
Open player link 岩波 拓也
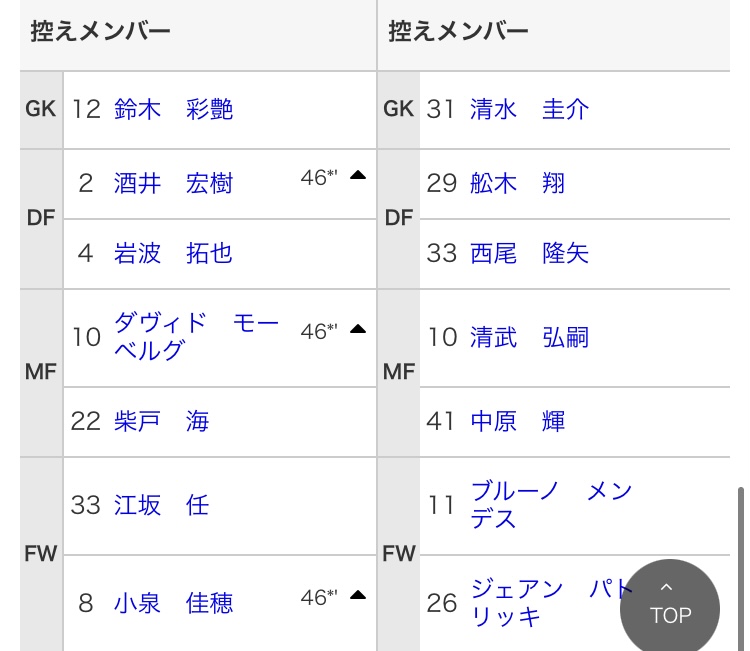(173, 254)
